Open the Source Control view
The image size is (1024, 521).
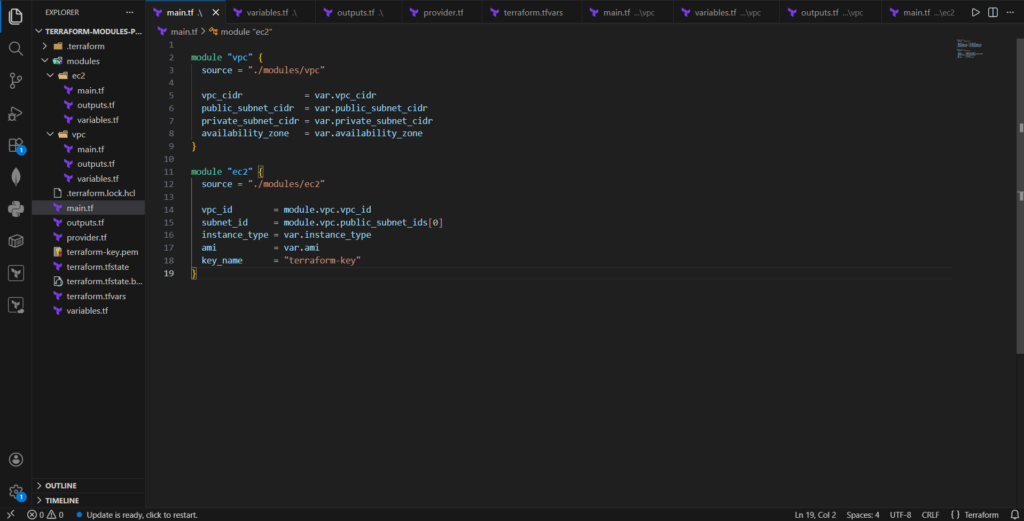15,81
